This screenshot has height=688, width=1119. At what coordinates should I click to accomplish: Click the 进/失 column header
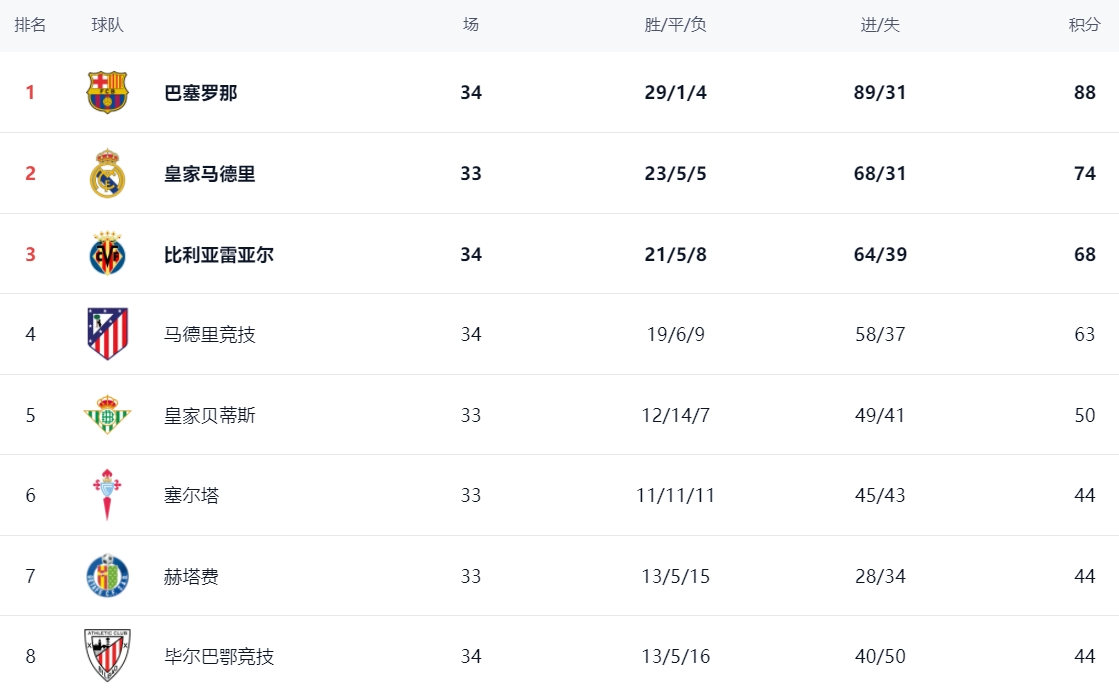point(880,25)
